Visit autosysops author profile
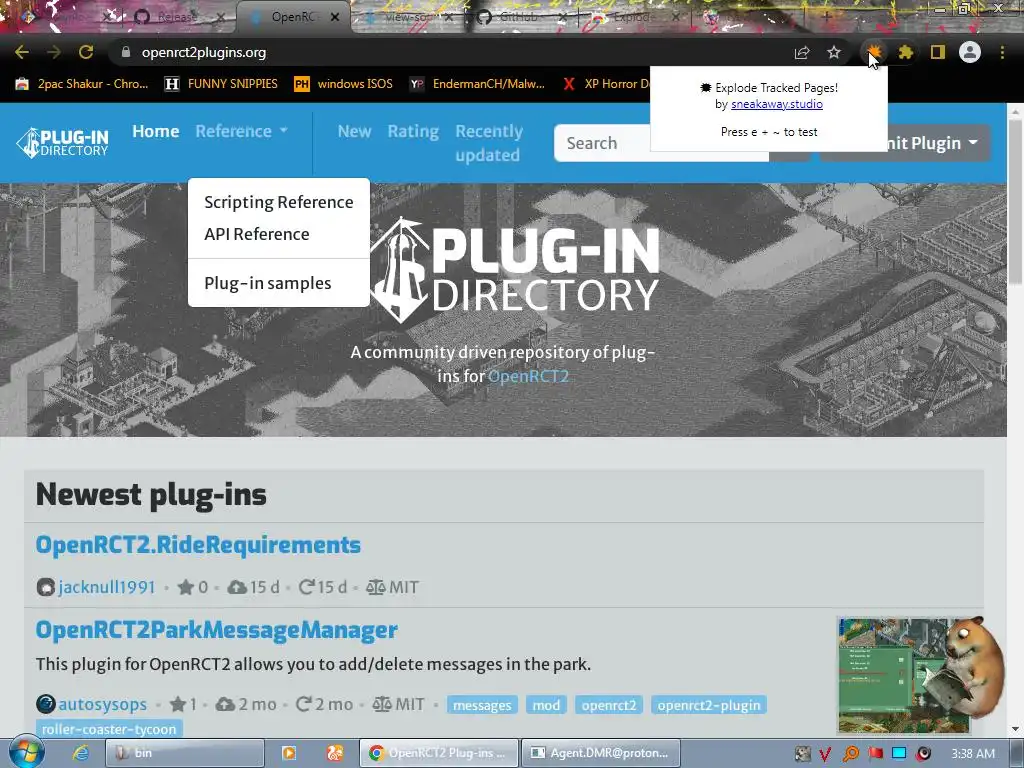Viewport: 1024px width, 768px height. coord(103,705)
